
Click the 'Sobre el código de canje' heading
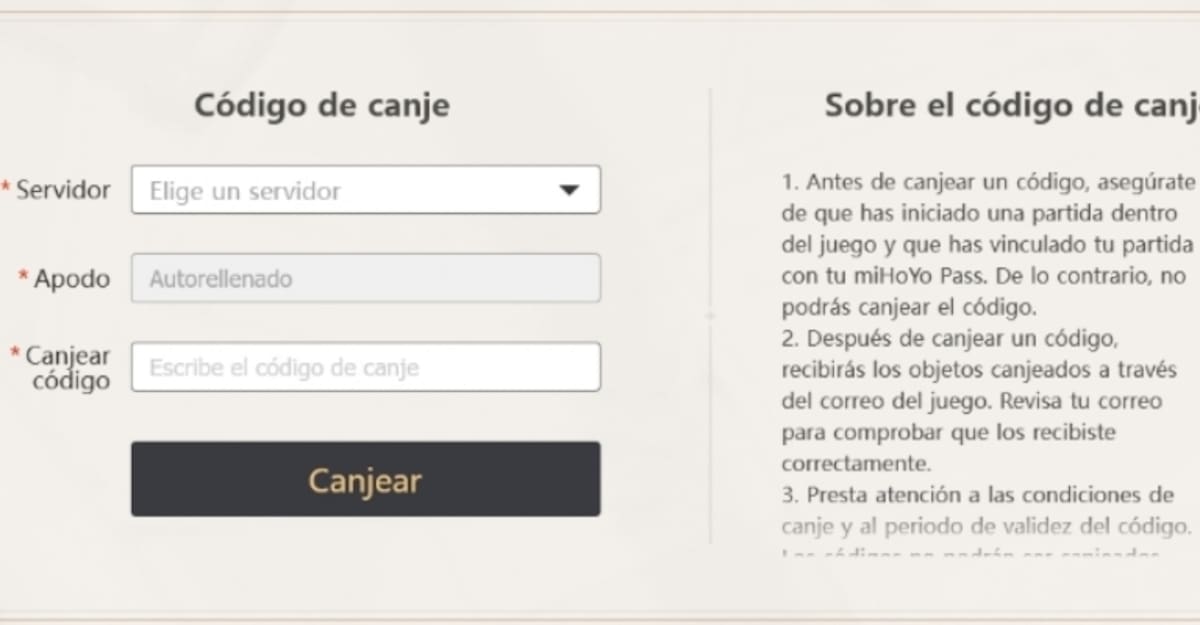(1010, 105)
